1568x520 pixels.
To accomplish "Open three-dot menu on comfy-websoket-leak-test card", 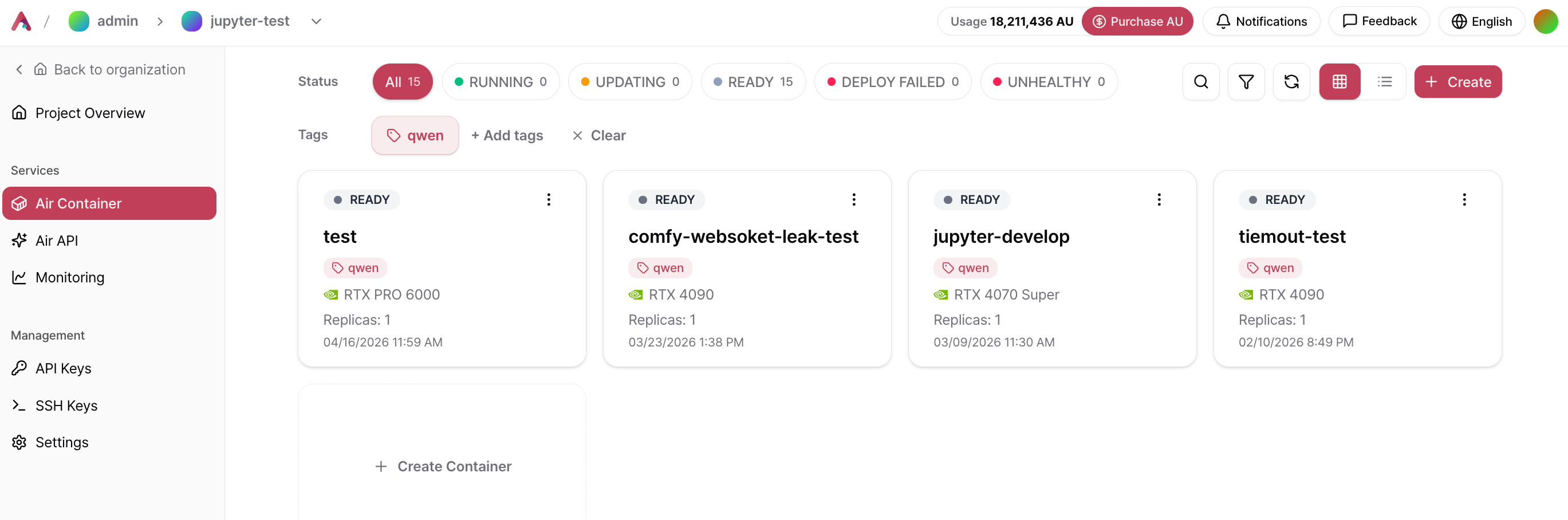I will coord(853,200).
